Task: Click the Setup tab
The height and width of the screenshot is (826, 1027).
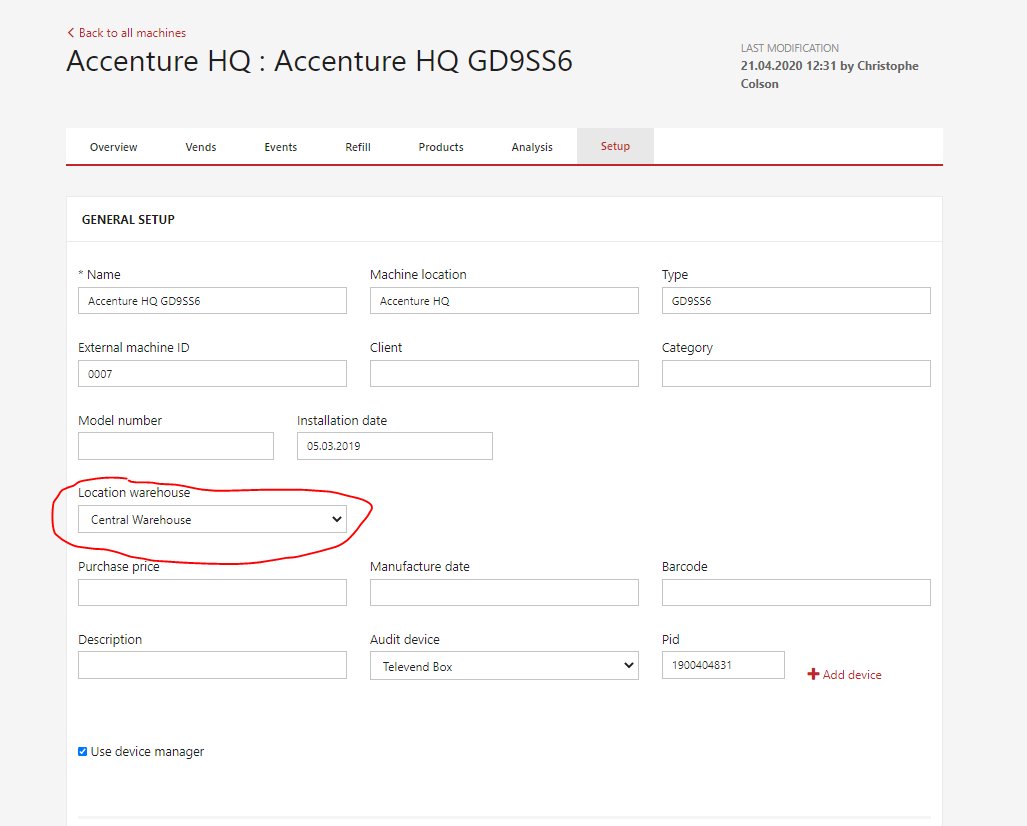Action: click(x=615, y=146)
